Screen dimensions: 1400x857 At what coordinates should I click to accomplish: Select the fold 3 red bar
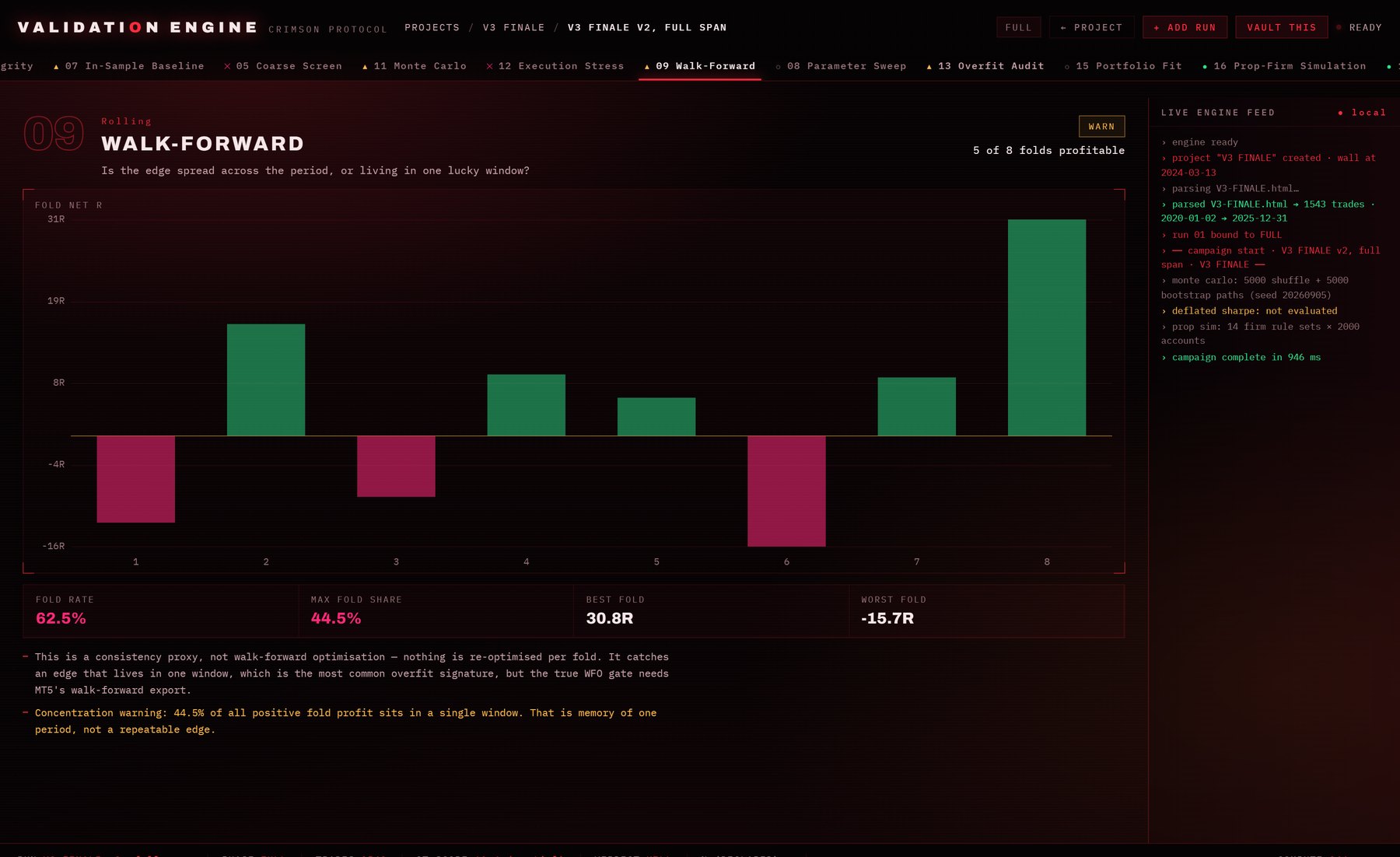point(396,466)
